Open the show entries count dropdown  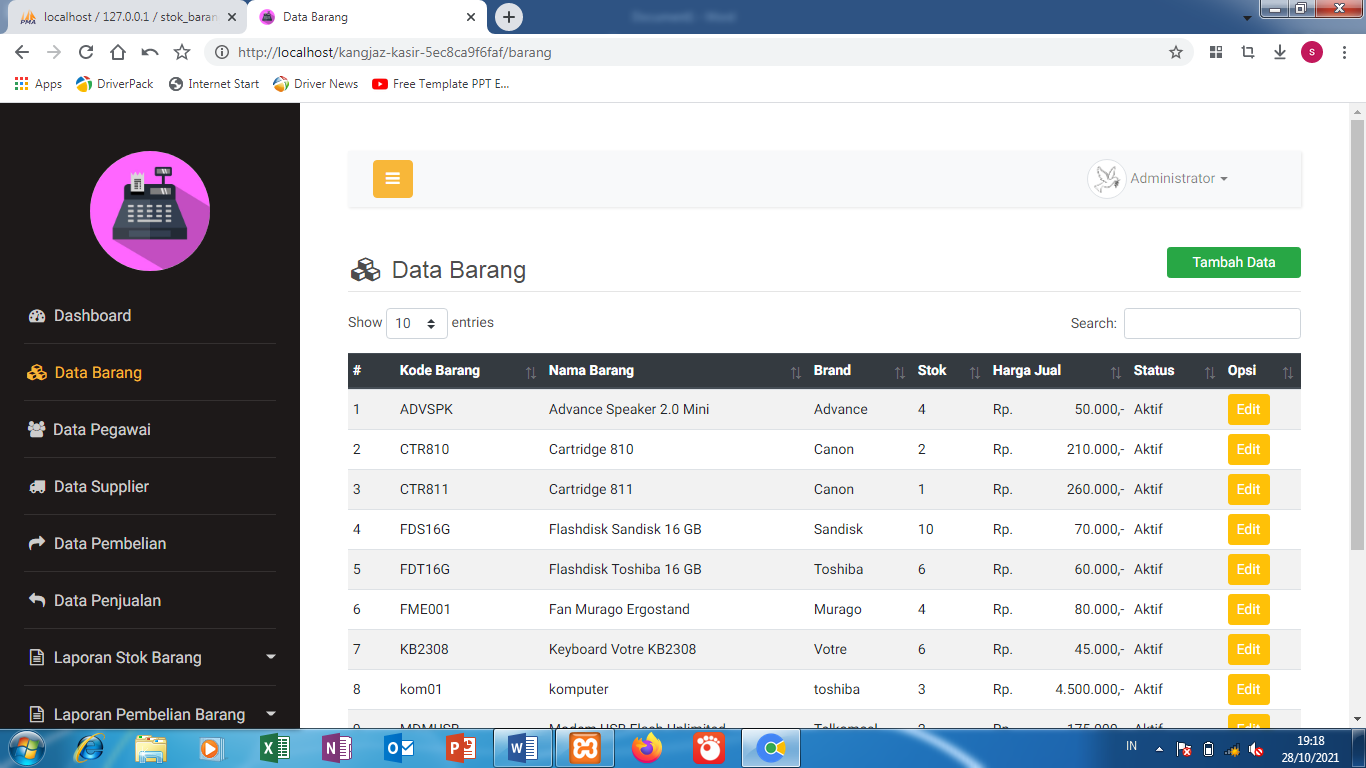417,324
